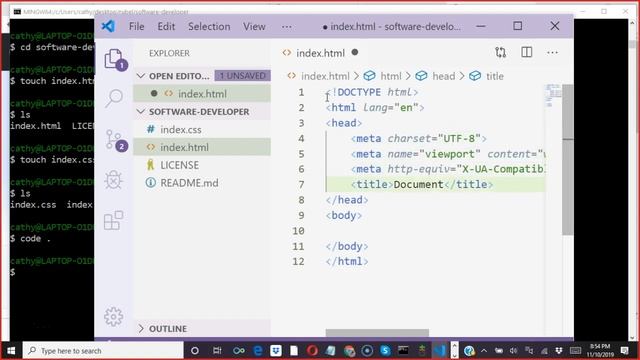640x360 pixels.
Task: Open README.md in the file tree
Action: tap(202, 183)
